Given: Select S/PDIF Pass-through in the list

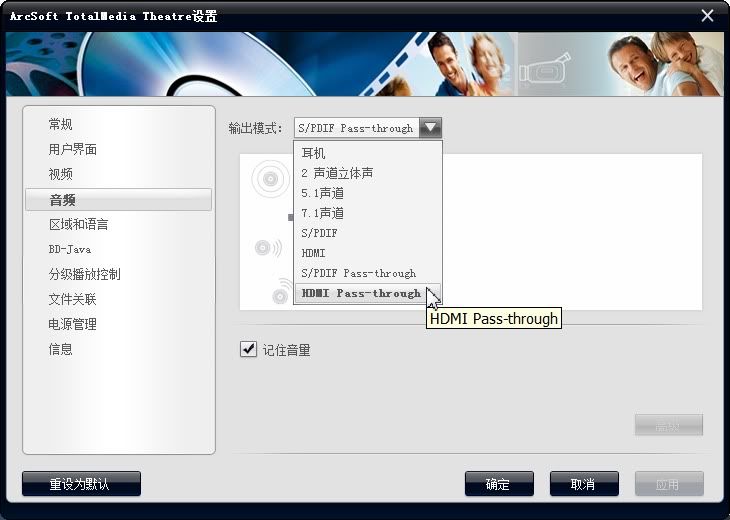Looking at the screenshot, I should [x=368, y=273].
